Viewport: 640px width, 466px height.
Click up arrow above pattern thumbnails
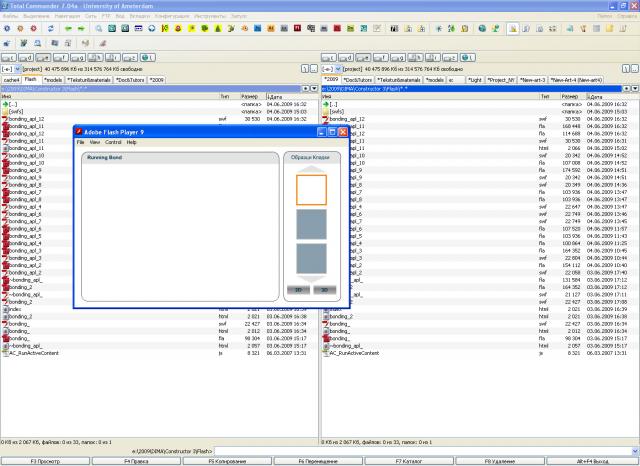coord(311,169)
